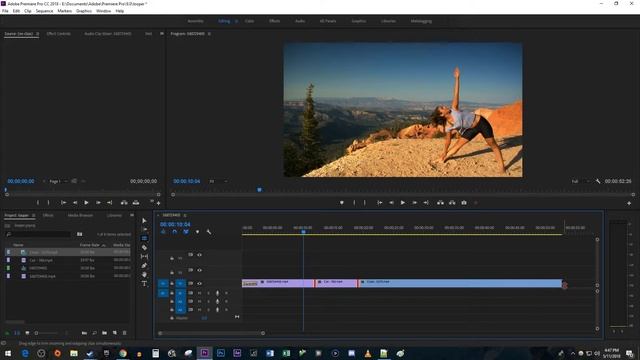Image resolution: width=640 pixels, height=360 pixels.
Task: Click Source Monitor Play button
Action: click(87, 202)
